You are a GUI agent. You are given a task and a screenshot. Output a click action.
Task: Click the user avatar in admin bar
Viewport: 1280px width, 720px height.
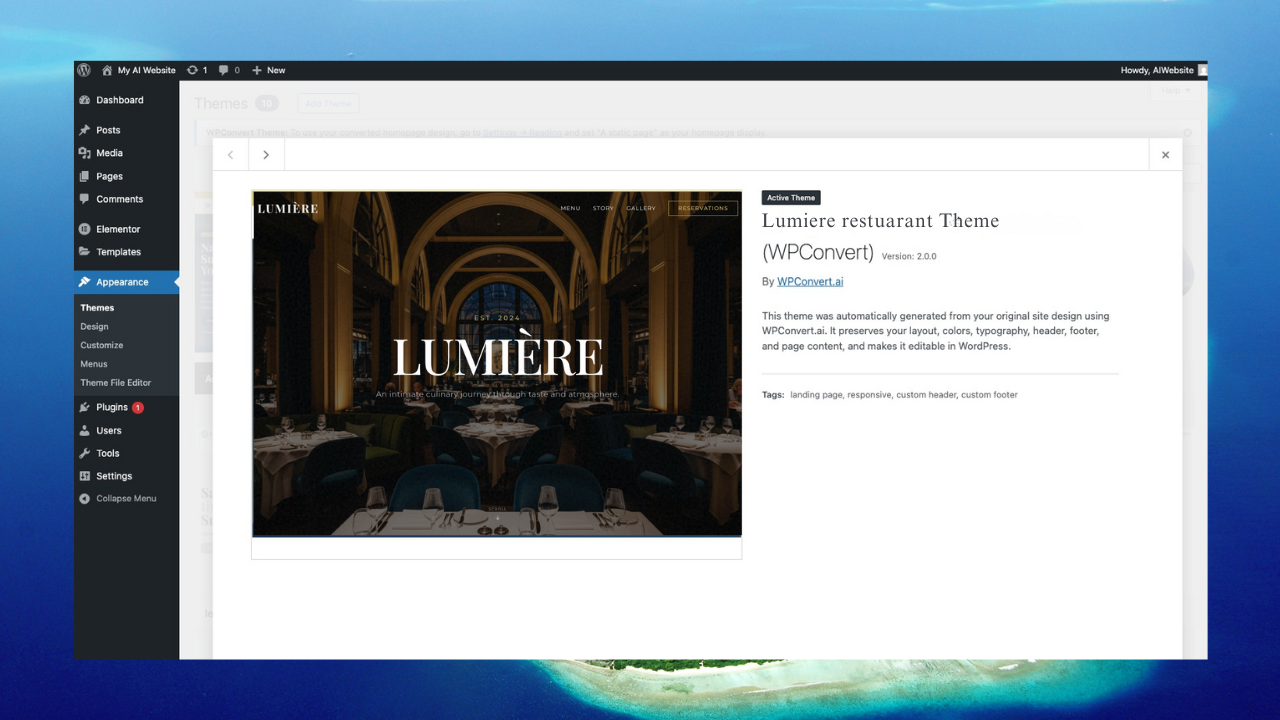coord(1202,70)
